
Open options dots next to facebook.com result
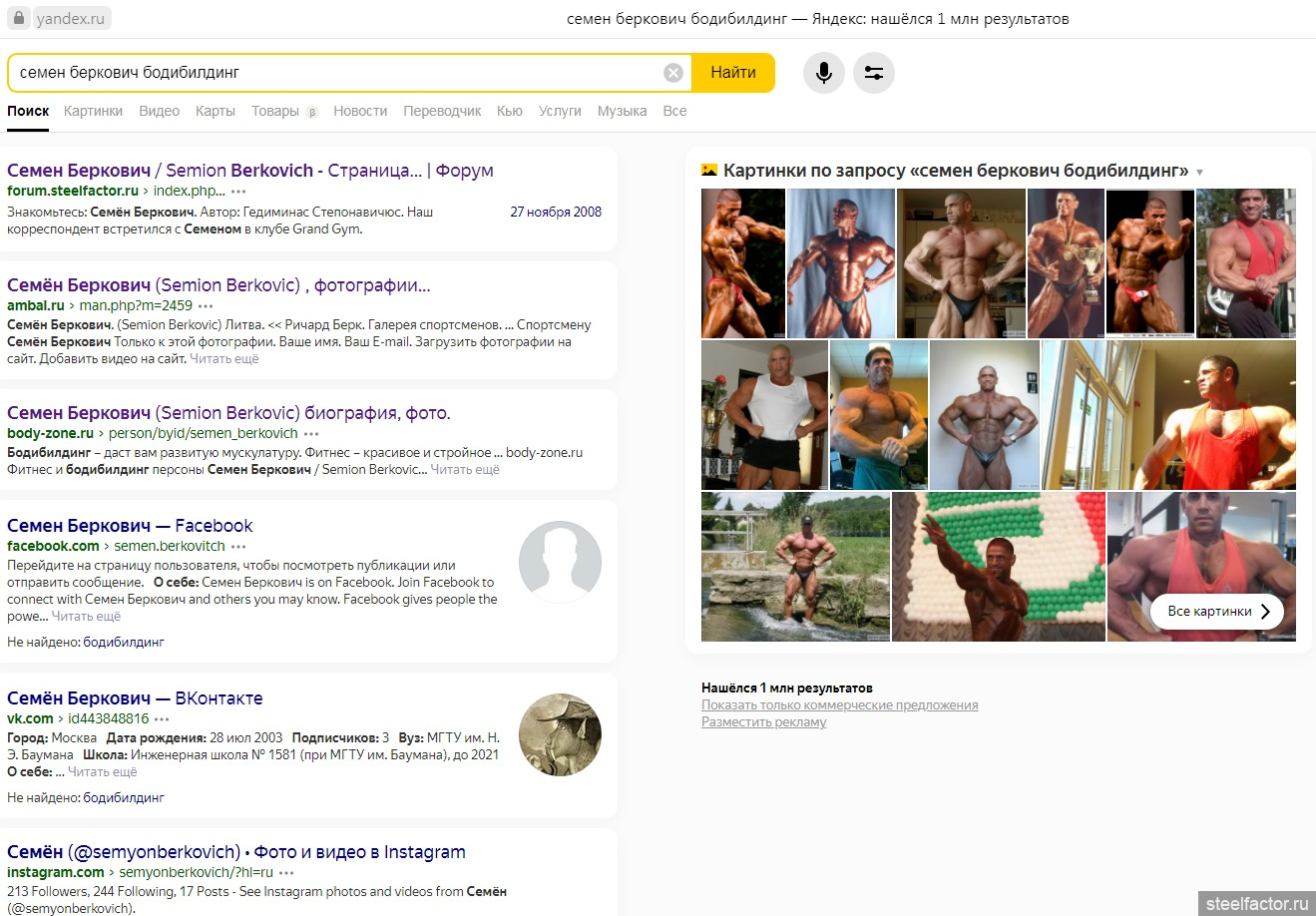pyautogui.click(x=238, y=547)
